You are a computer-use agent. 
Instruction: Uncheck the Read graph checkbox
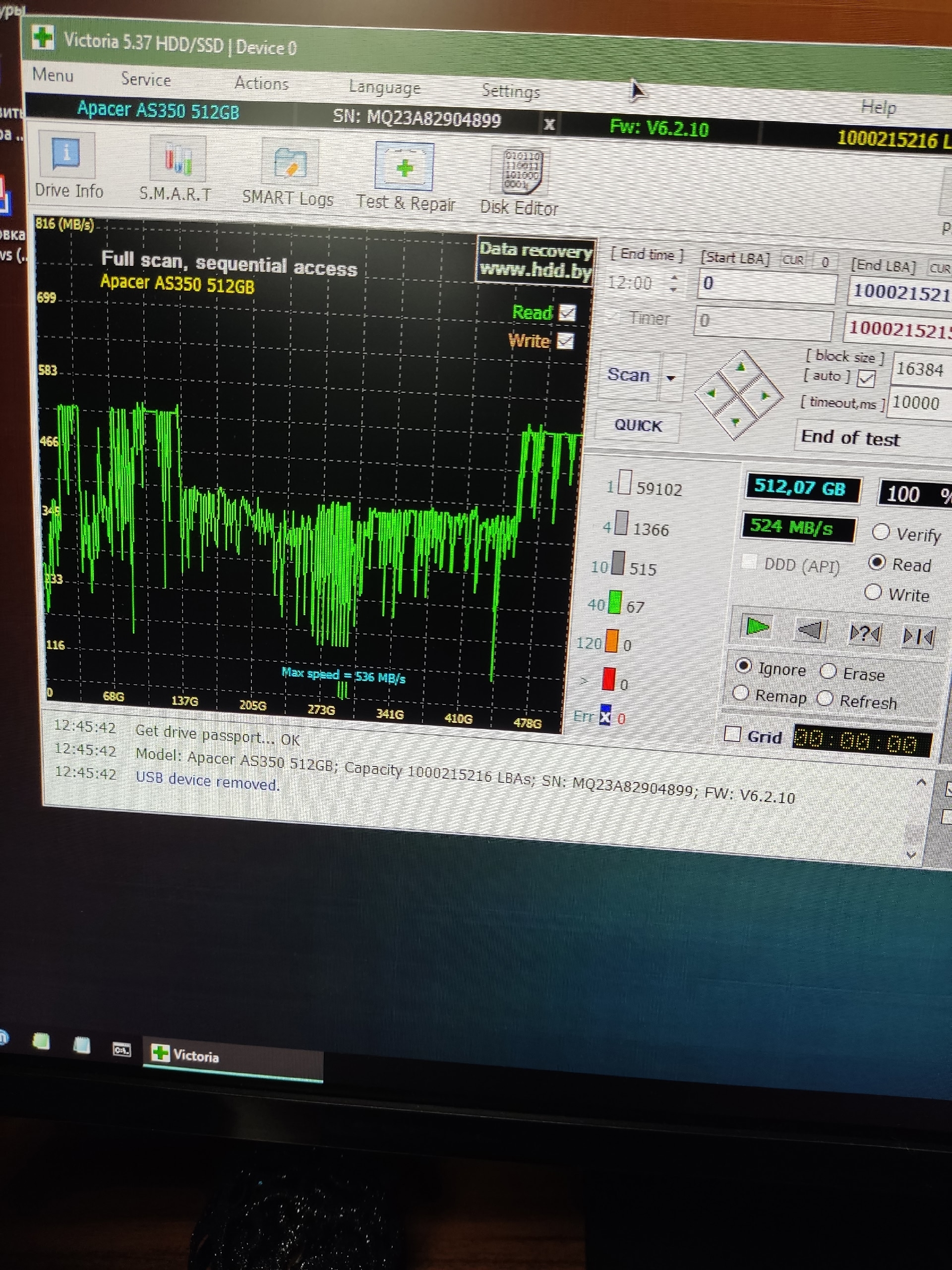point(567,313)
